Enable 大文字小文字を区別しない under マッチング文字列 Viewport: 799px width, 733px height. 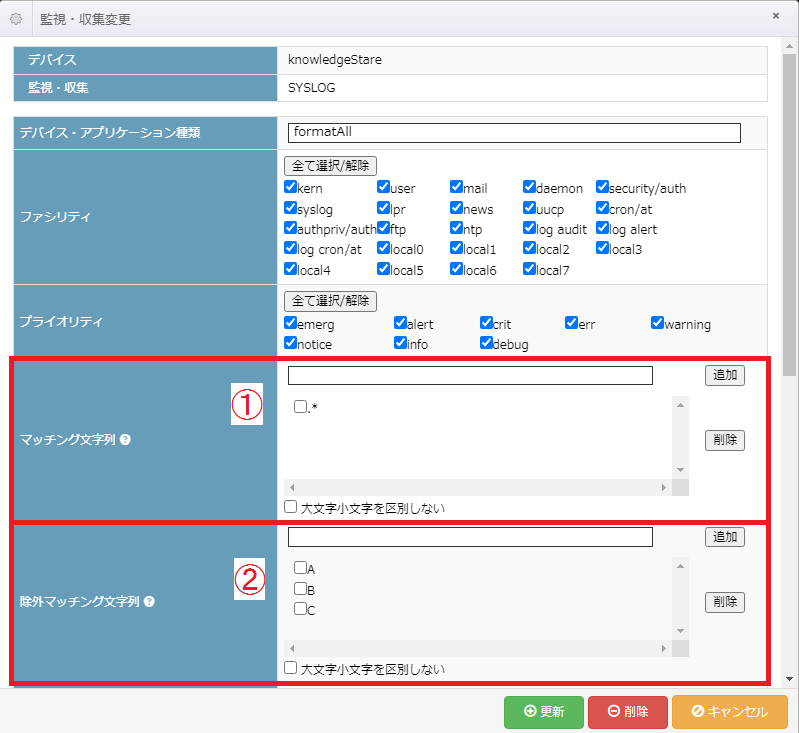point(290,507)
